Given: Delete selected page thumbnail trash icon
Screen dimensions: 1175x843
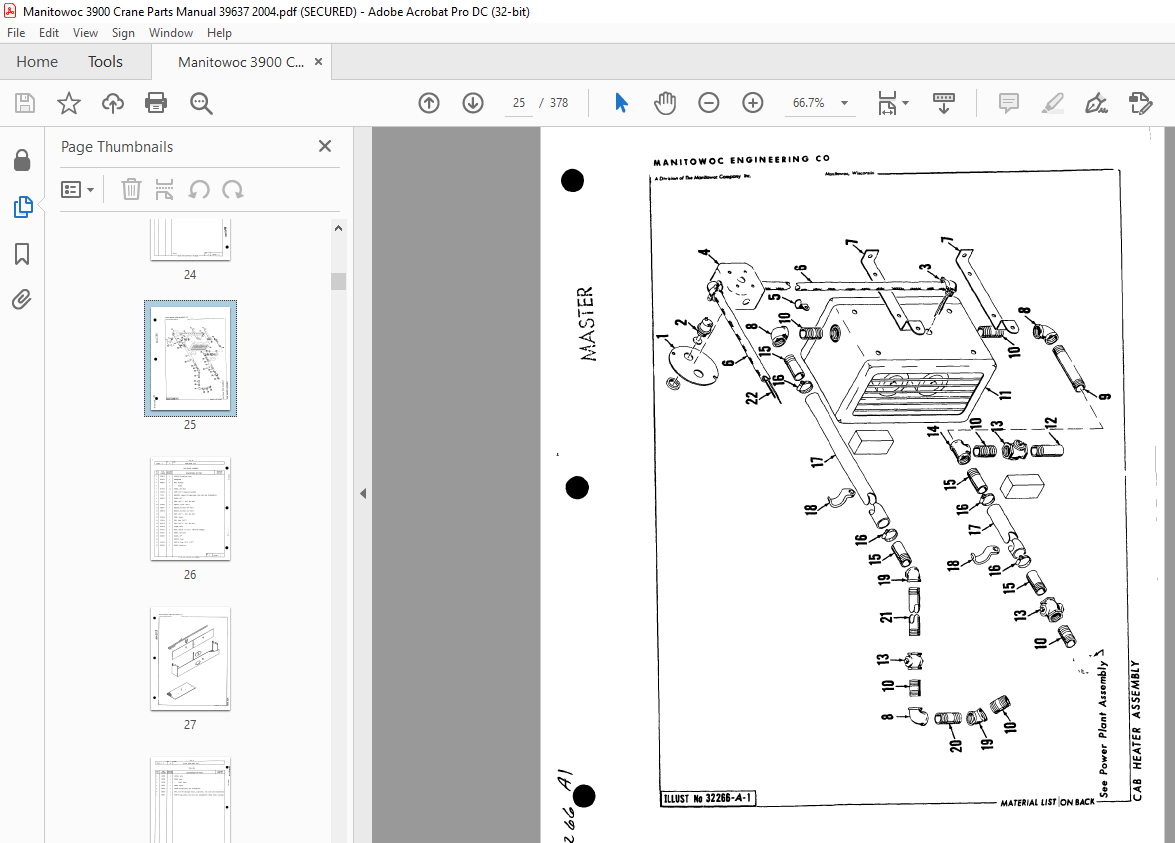Looking at the screenshot, I should click(131, 190).
